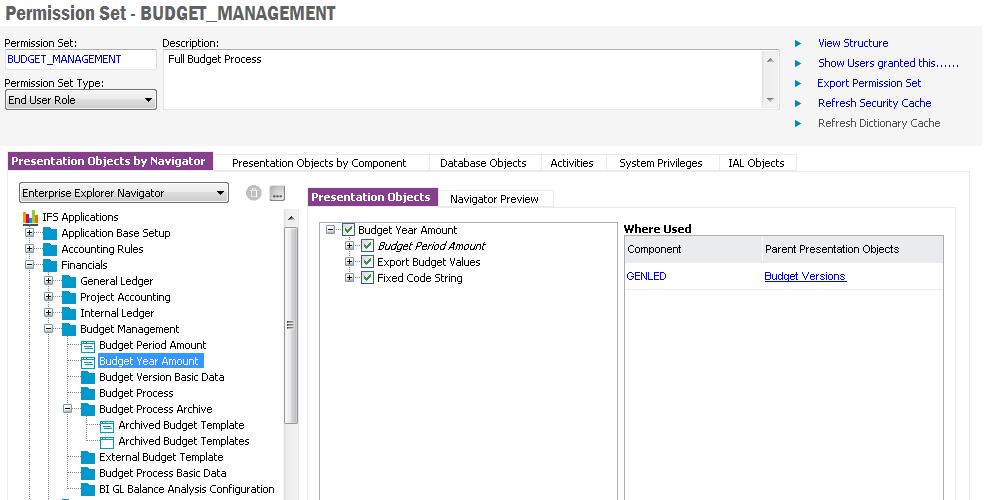Click the Permission Set name field

tap(80, 60)
